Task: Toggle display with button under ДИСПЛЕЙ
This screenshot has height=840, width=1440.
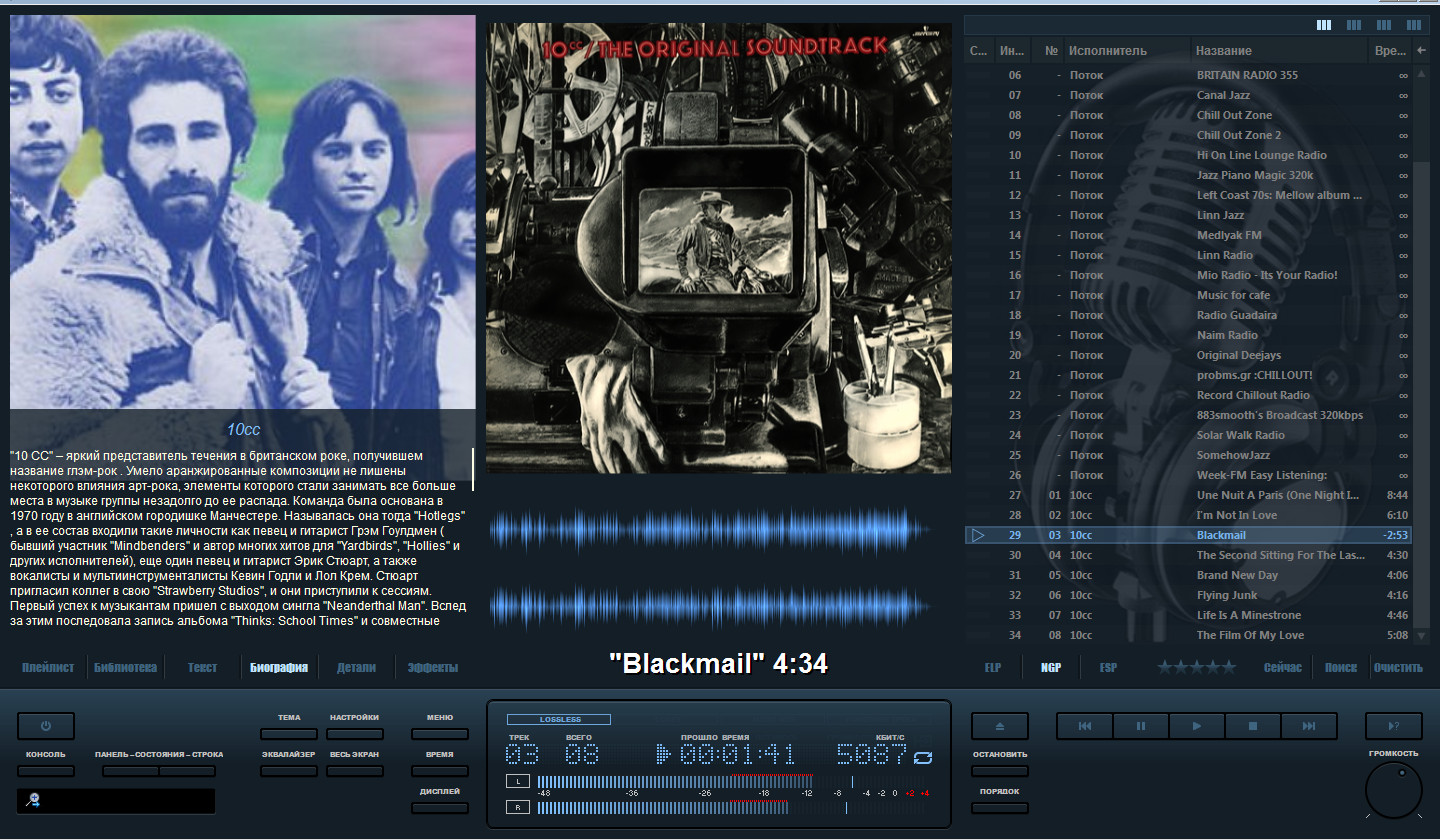Action: tap(440, 808)
